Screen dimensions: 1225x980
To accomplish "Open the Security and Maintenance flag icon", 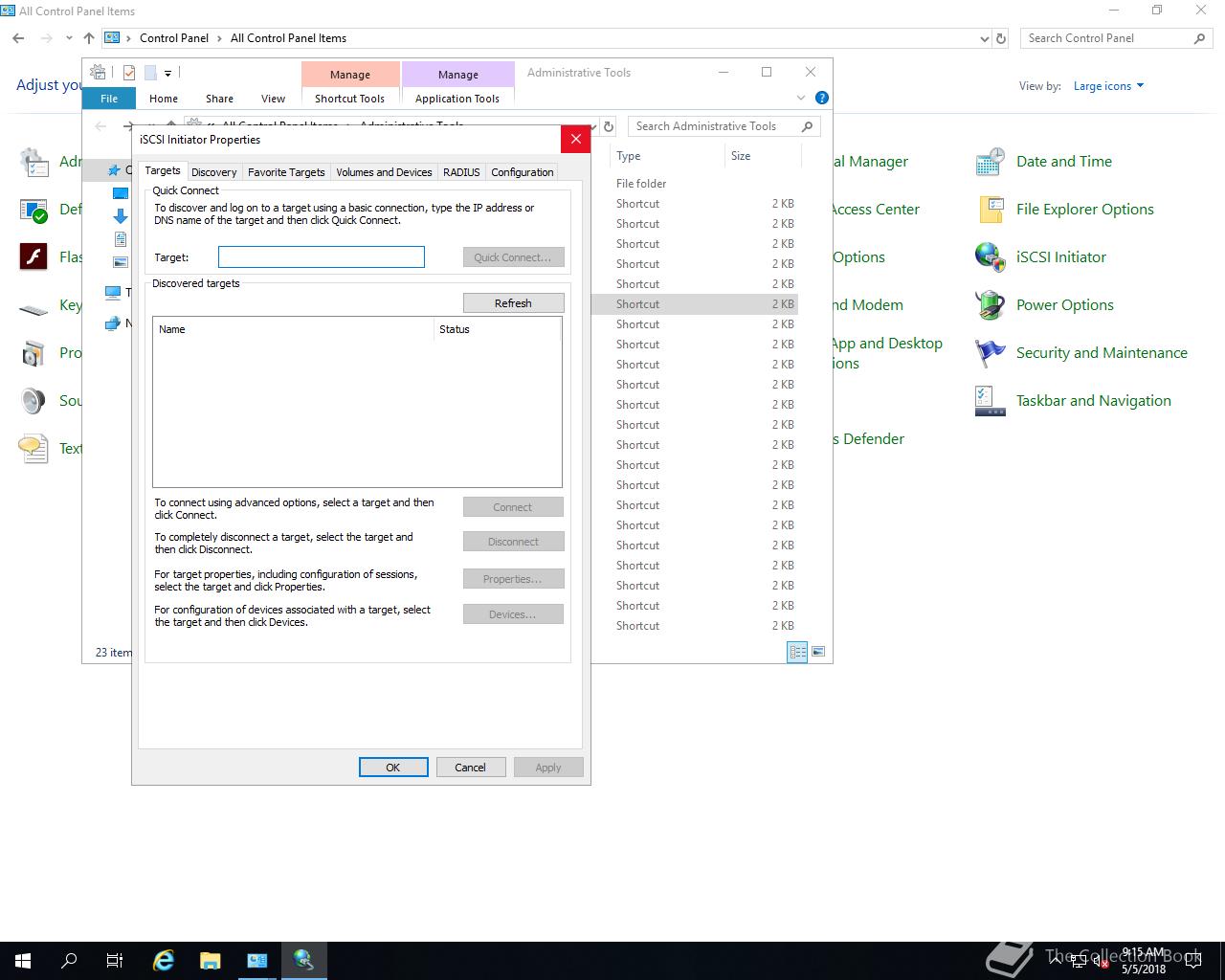I will click(990, 352).
